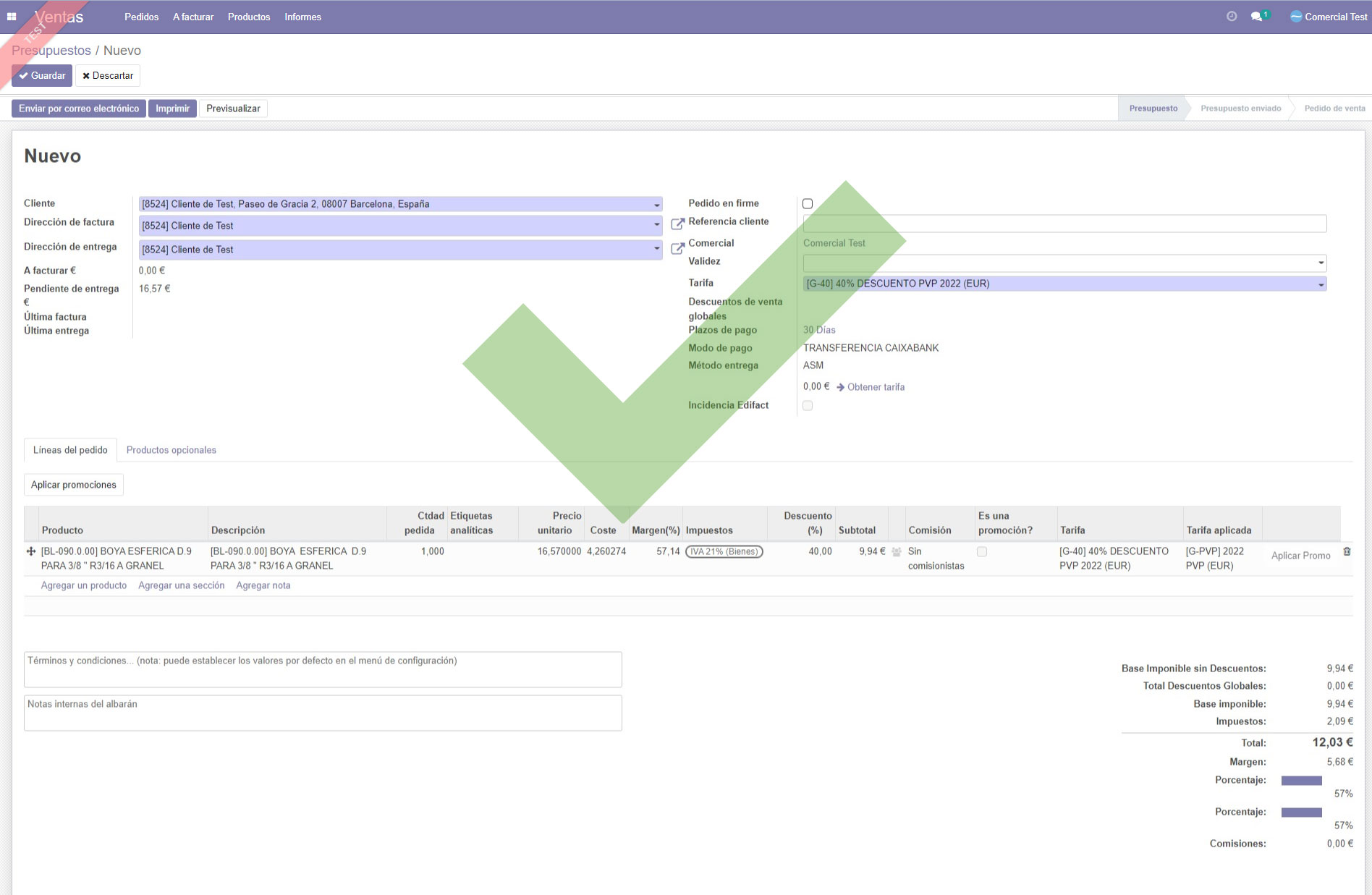This screenshot has width=1372, height=895.
Task: Expand the Tarifa pricelist dropdown
Action: (1321, 284)
